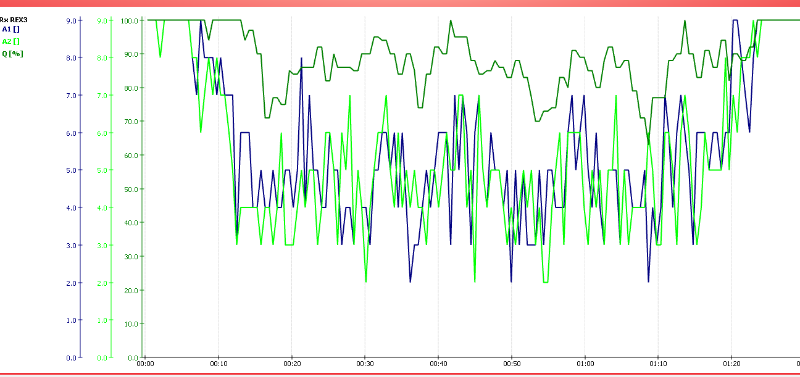Click the 2.0 tick on green A2 axis
The width and height of the screenshot is (800, 377).
click(x=102, y=283)
